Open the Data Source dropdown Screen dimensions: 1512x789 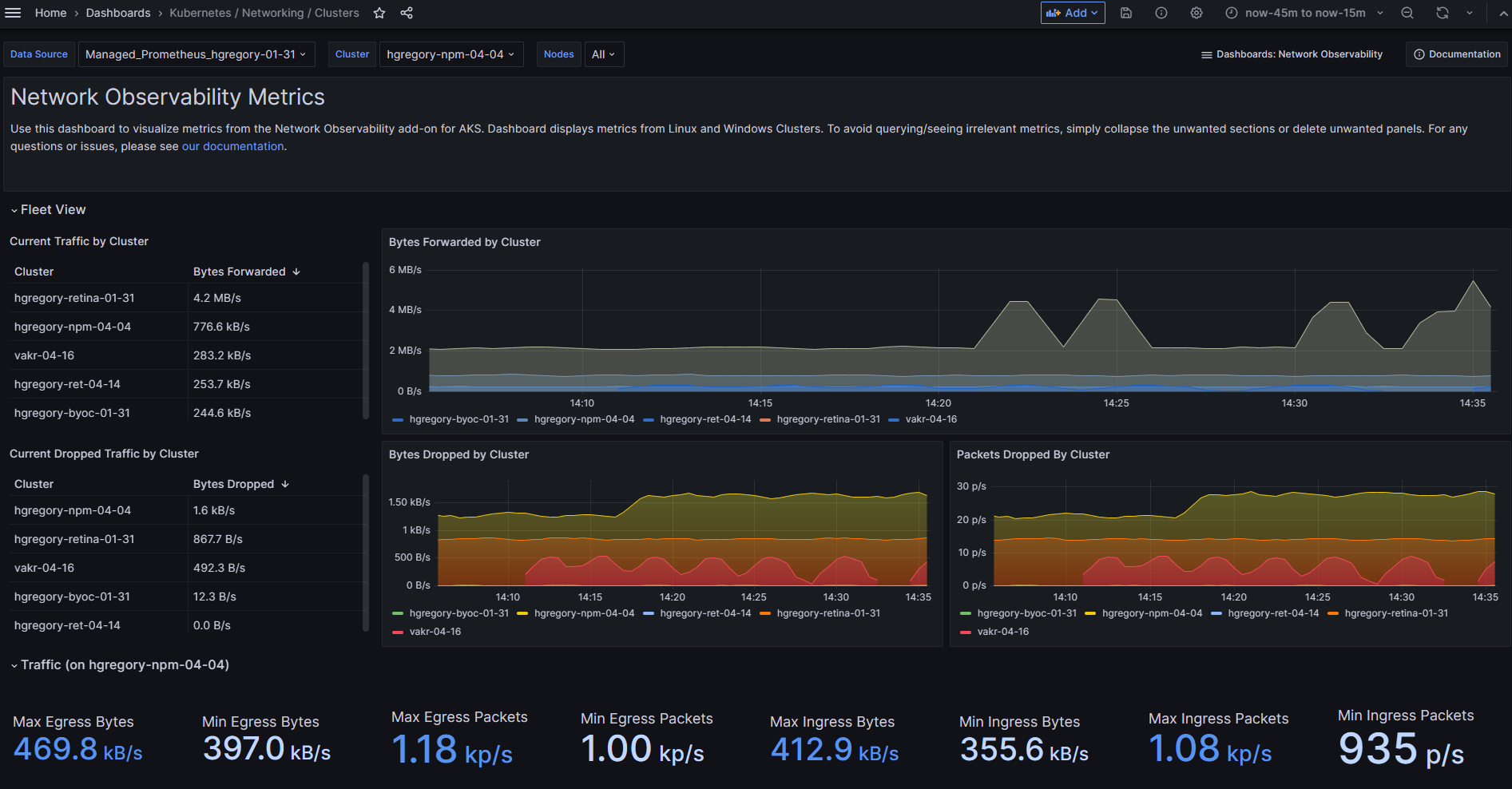click(196, 54)
